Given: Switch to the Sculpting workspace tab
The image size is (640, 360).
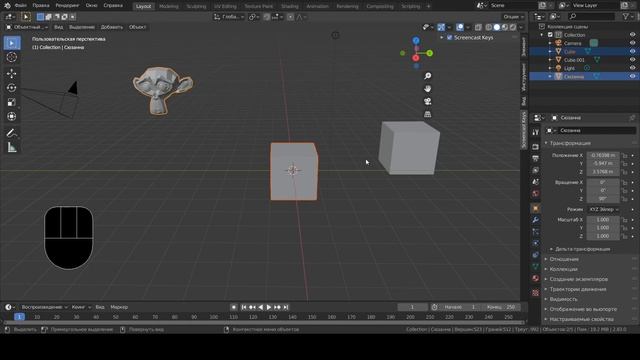Looking at the screenshot, I should [x=196, y=7].
